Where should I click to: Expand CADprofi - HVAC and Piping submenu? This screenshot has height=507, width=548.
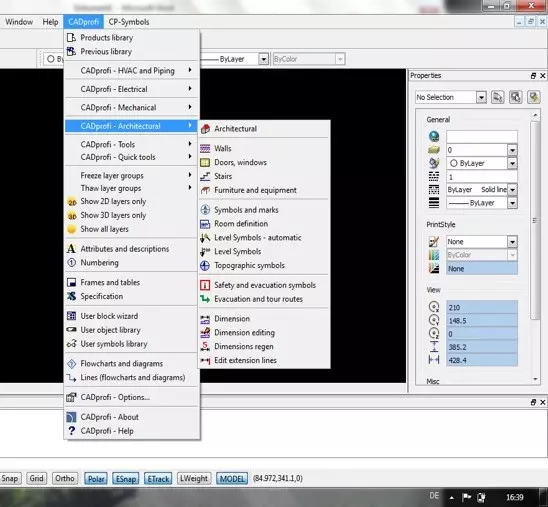pyautogui.click(x=132, y=71)
